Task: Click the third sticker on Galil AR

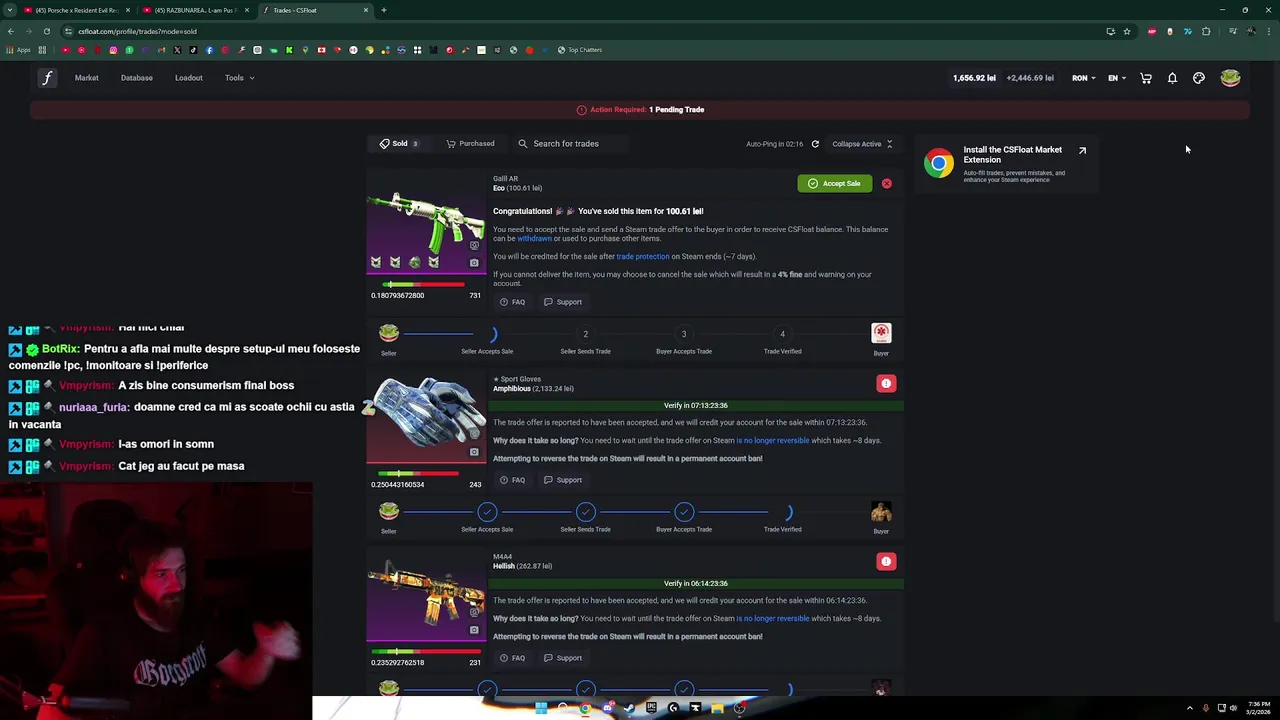Action: tap(414, 262)
